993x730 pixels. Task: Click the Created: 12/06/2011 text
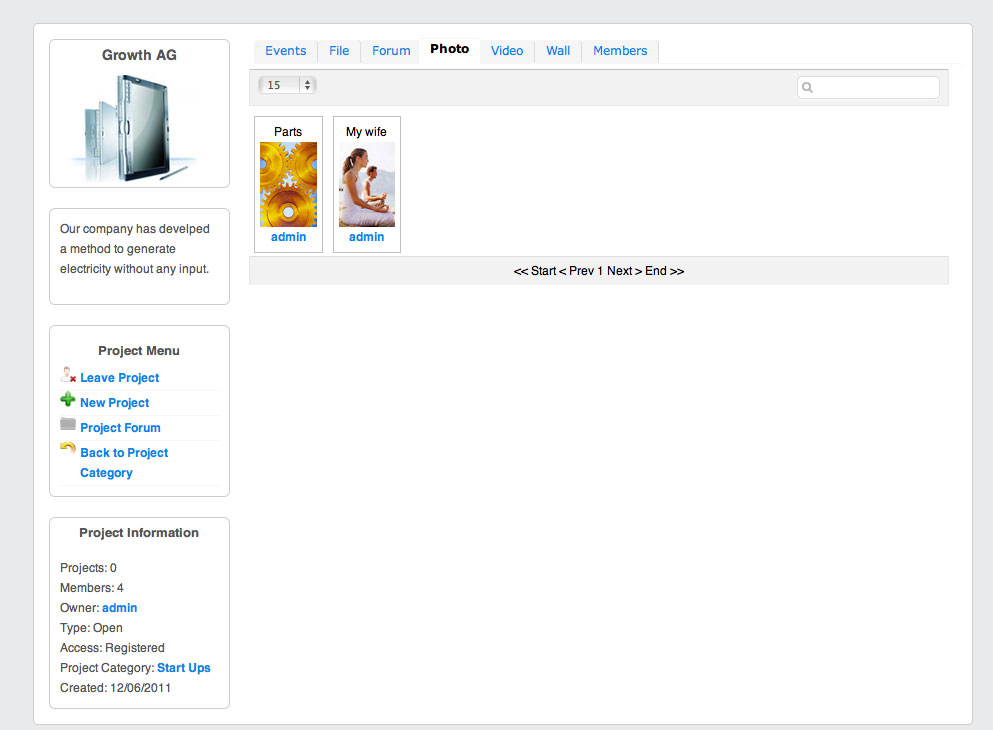(x=115, y=688)
